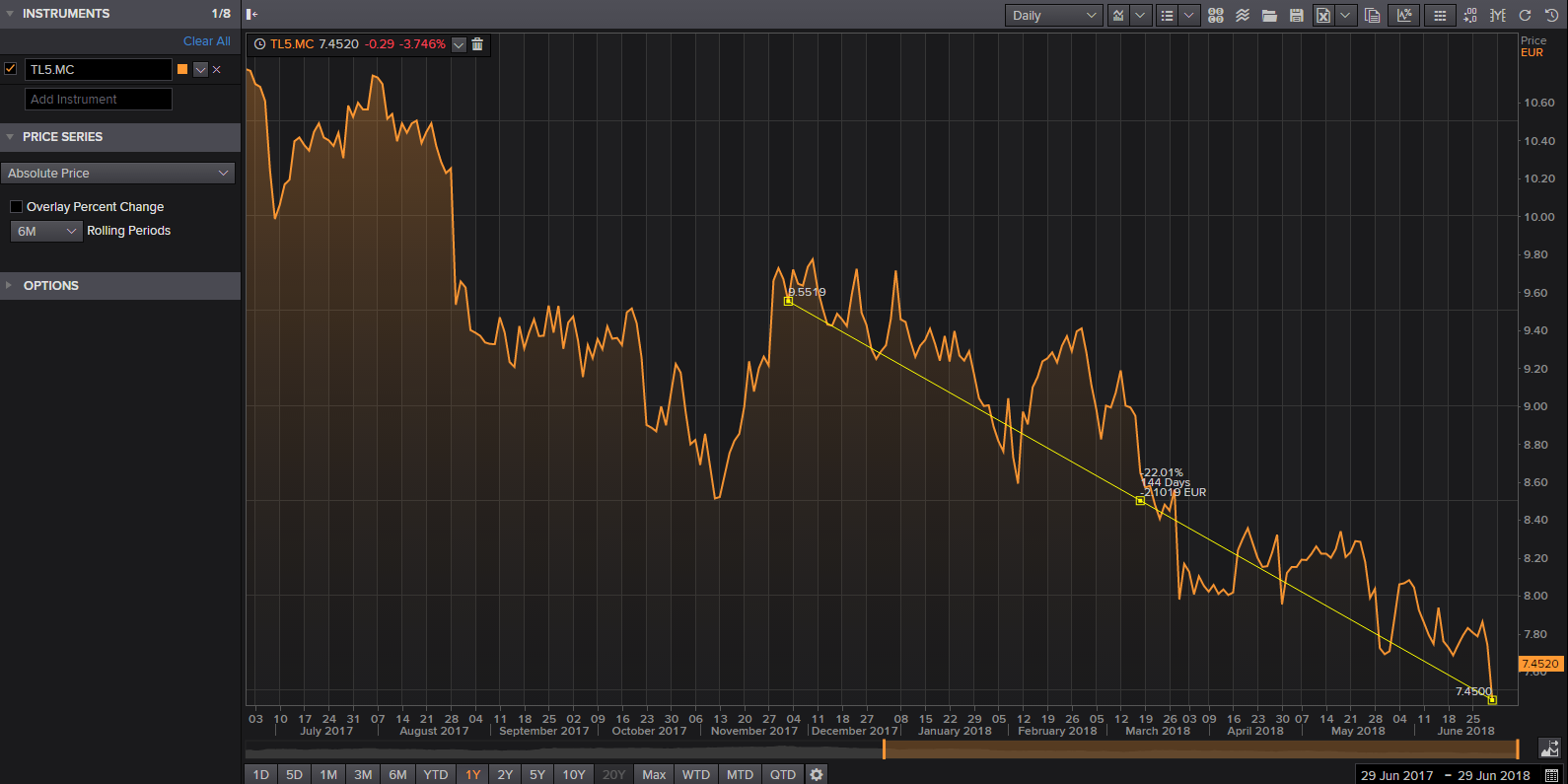The image size is (1568, 784).
Task: Export to Excel using the X icon
Action: 1323,15
